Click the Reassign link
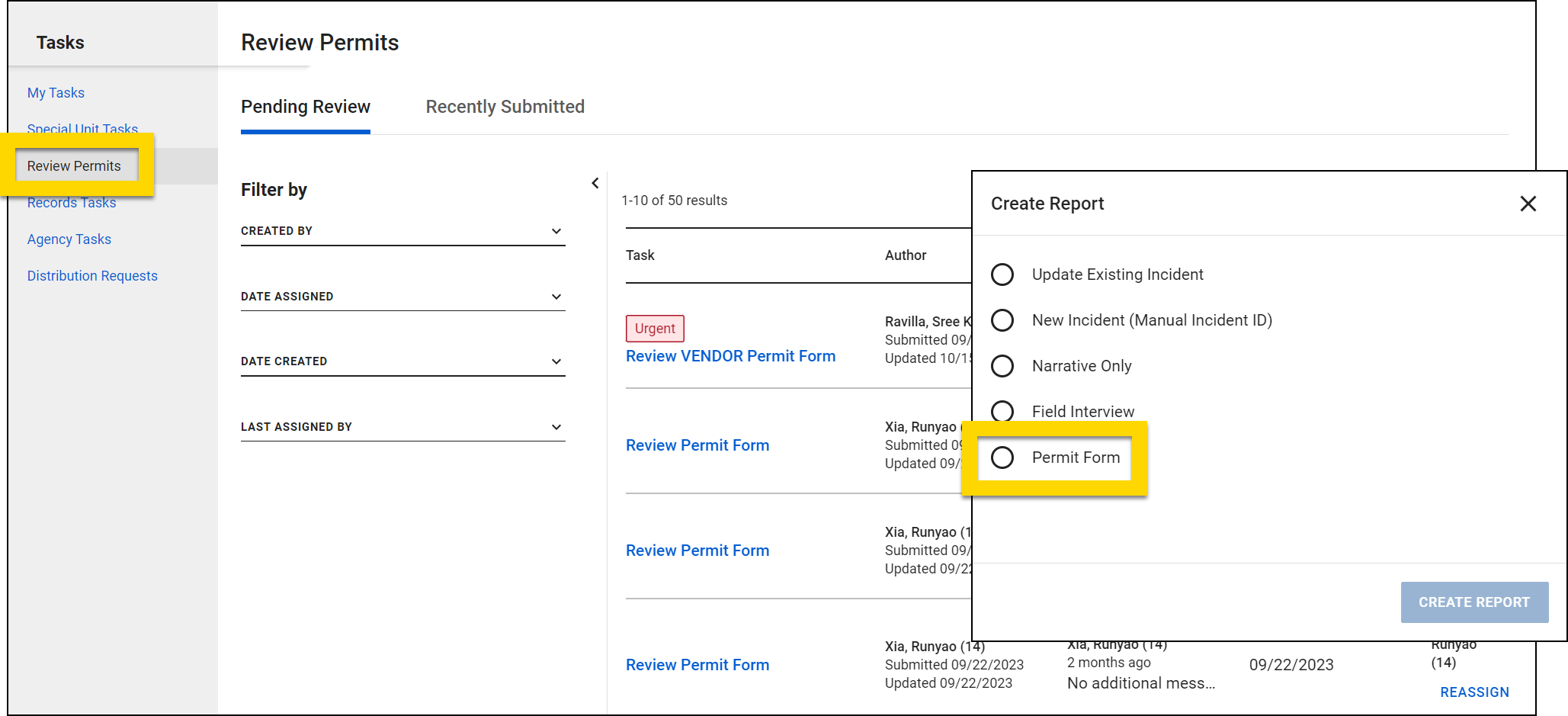This screenshot has width=1568, height=716. (1474, 692)
